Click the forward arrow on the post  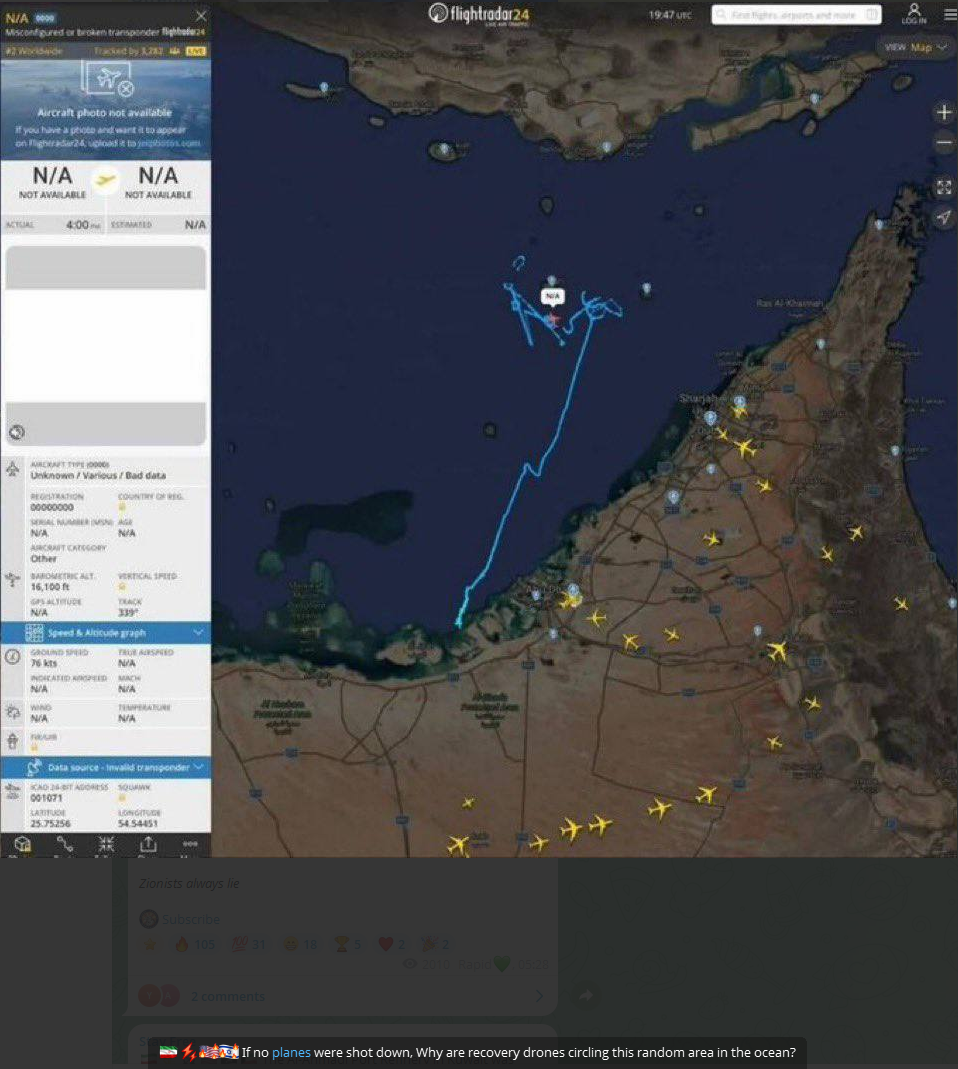586,996
